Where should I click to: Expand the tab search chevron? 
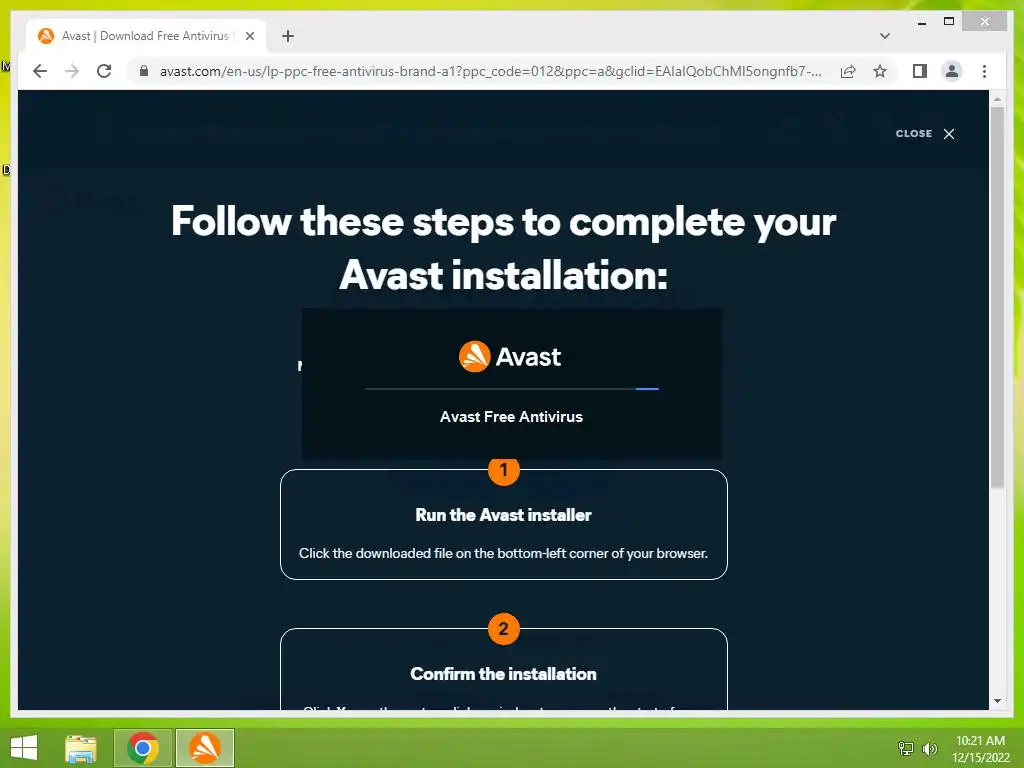pyautogui.click(x=885, y=36)
